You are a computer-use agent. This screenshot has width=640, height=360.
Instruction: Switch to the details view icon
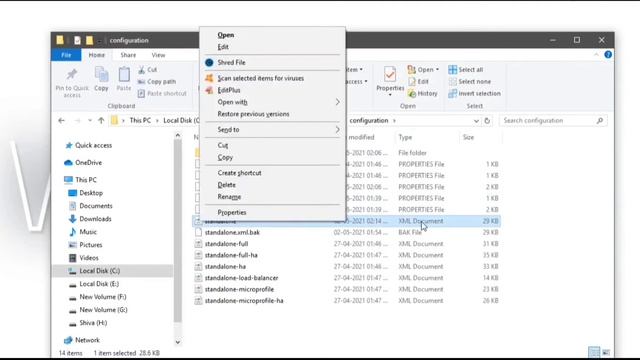594,352
